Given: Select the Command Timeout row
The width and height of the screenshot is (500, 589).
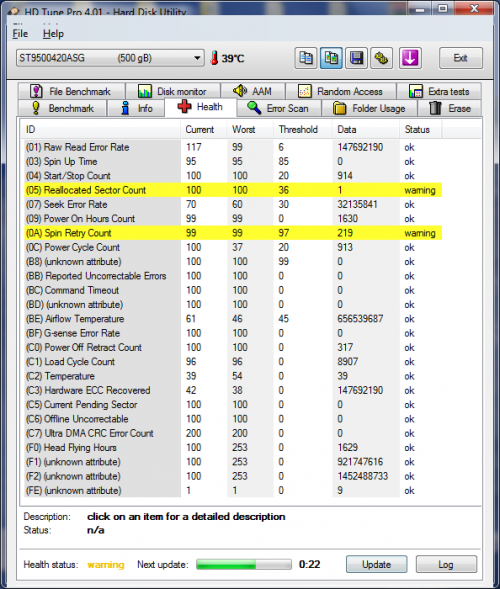Looking at the screenshot, I should point(233,290).
